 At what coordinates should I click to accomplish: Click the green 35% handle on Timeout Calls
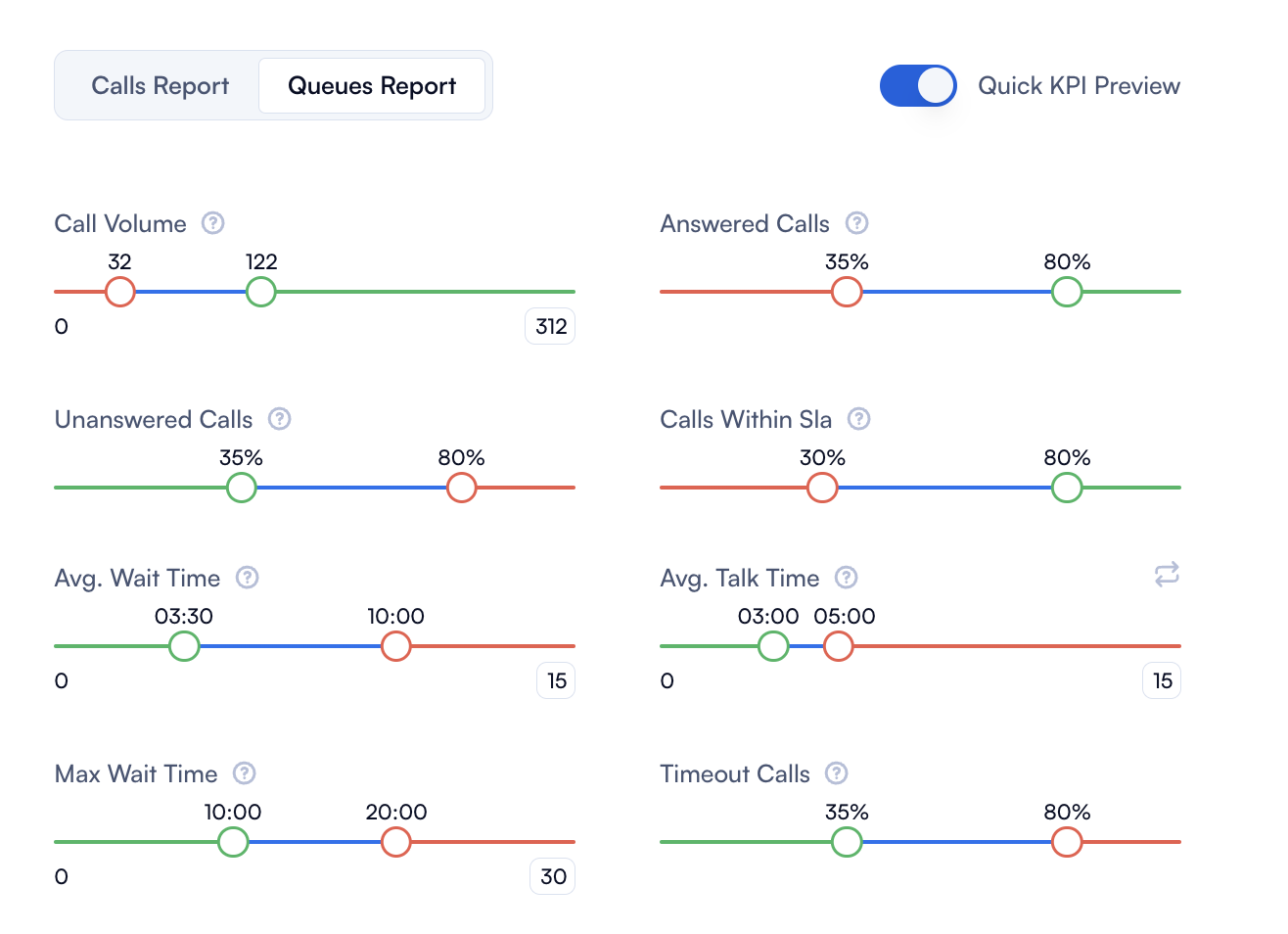tap(847, 842)
